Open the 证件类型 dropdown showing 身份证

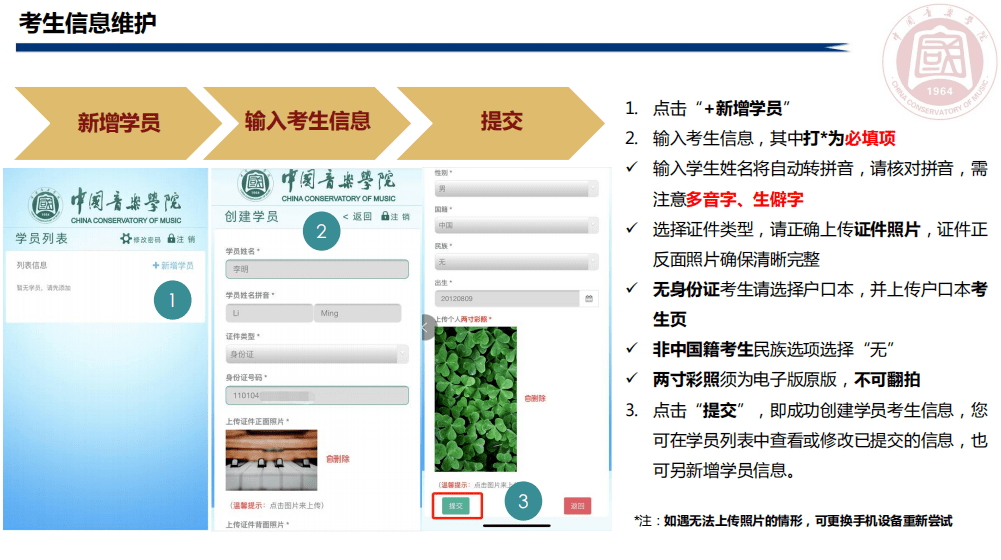(317, 354)
